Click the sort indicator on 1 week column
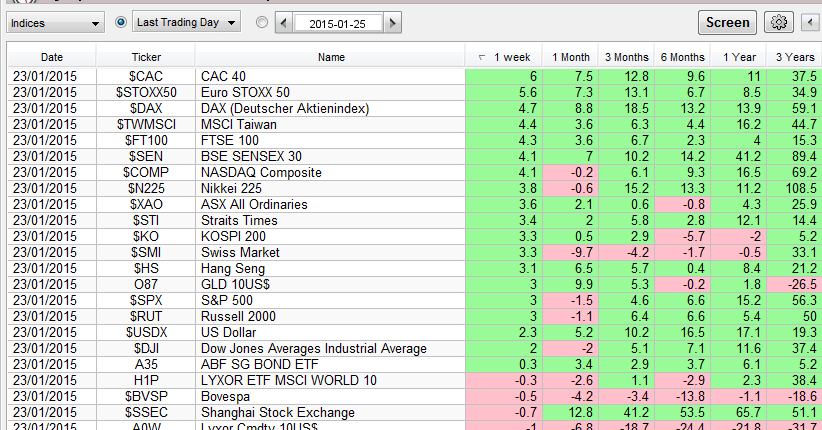 (x=482, y=57)
